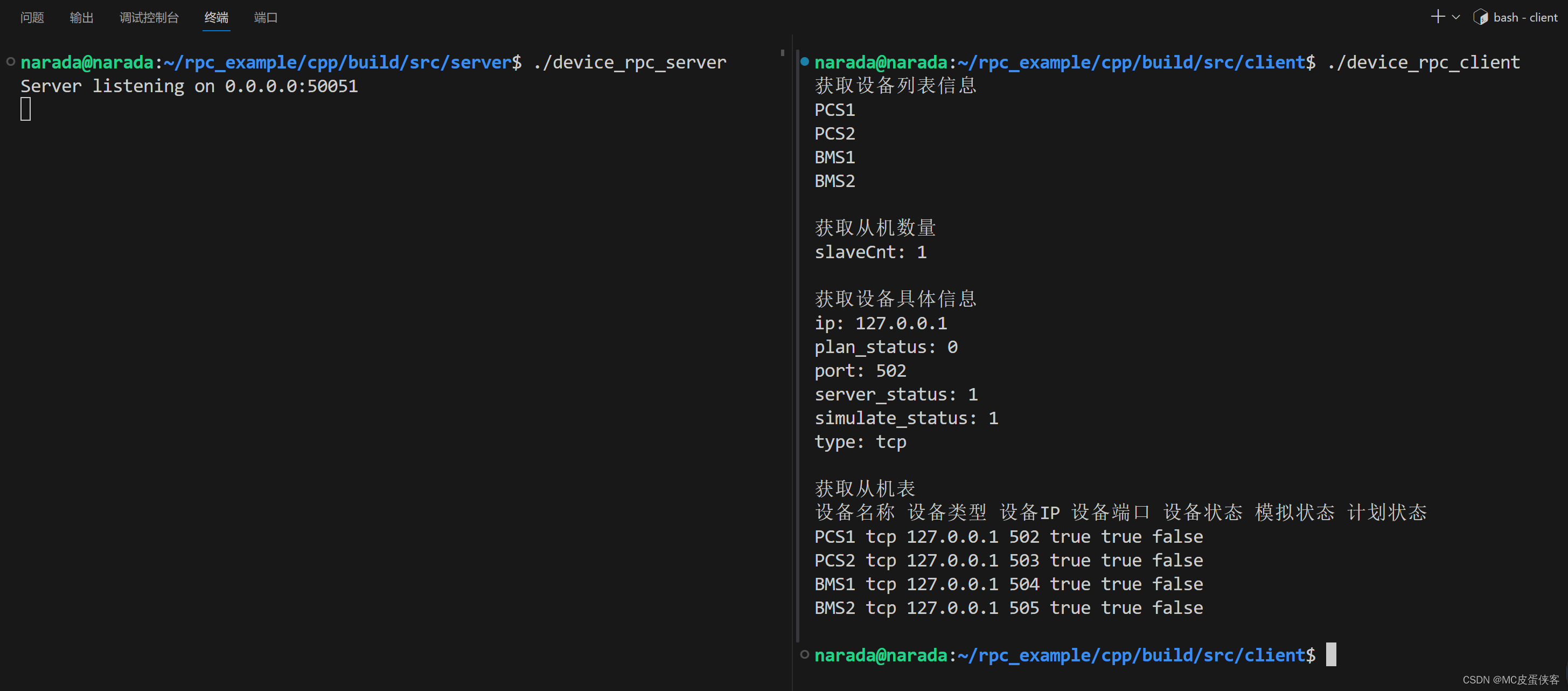The height and width of the screenshot is (691, 1568).
Task: Click the 'slaveCnt: 1' output line
Action: [x=870, y=252]
